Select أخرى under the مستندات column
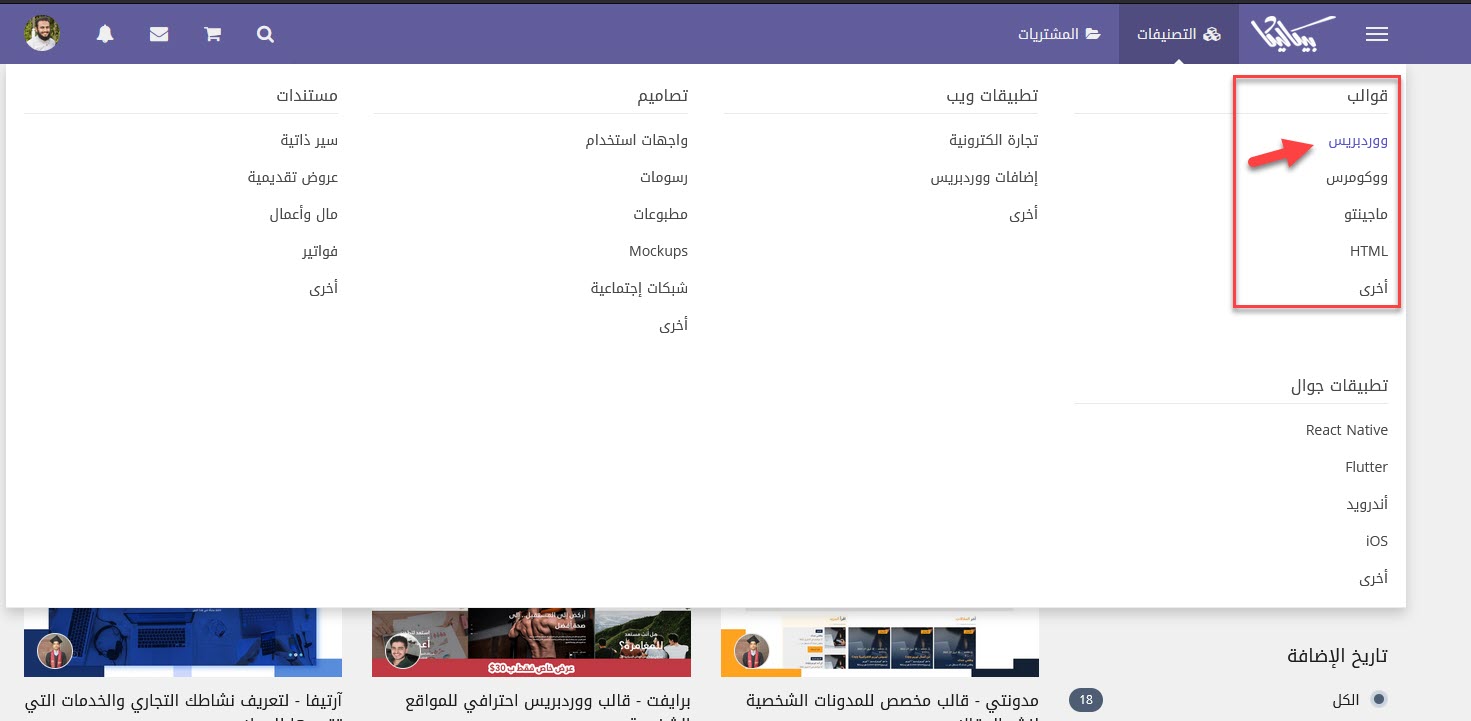The width and height of the screenshot is (1471, 721). coord(323,288)
